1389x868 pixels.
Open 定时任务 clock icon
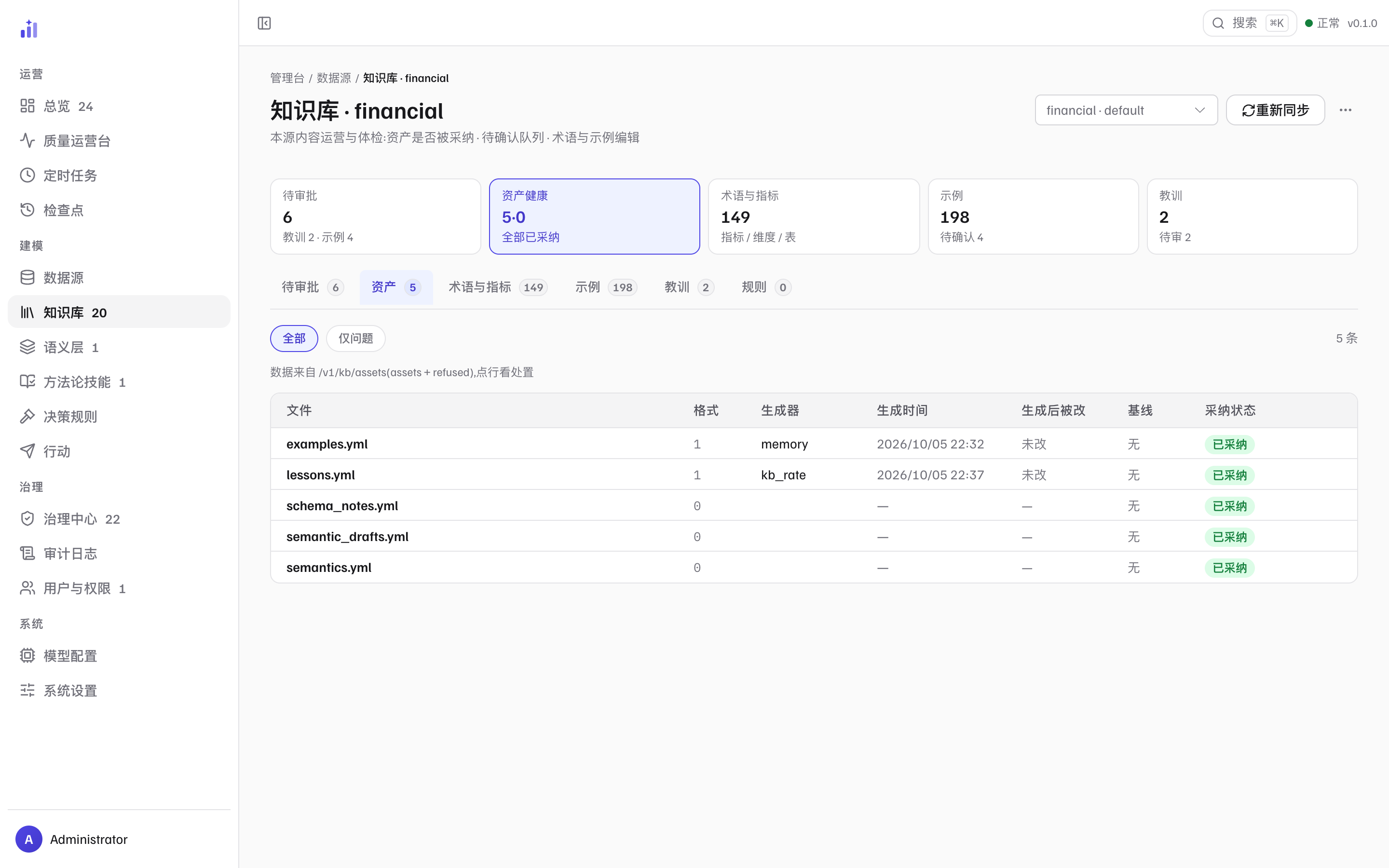27,175
